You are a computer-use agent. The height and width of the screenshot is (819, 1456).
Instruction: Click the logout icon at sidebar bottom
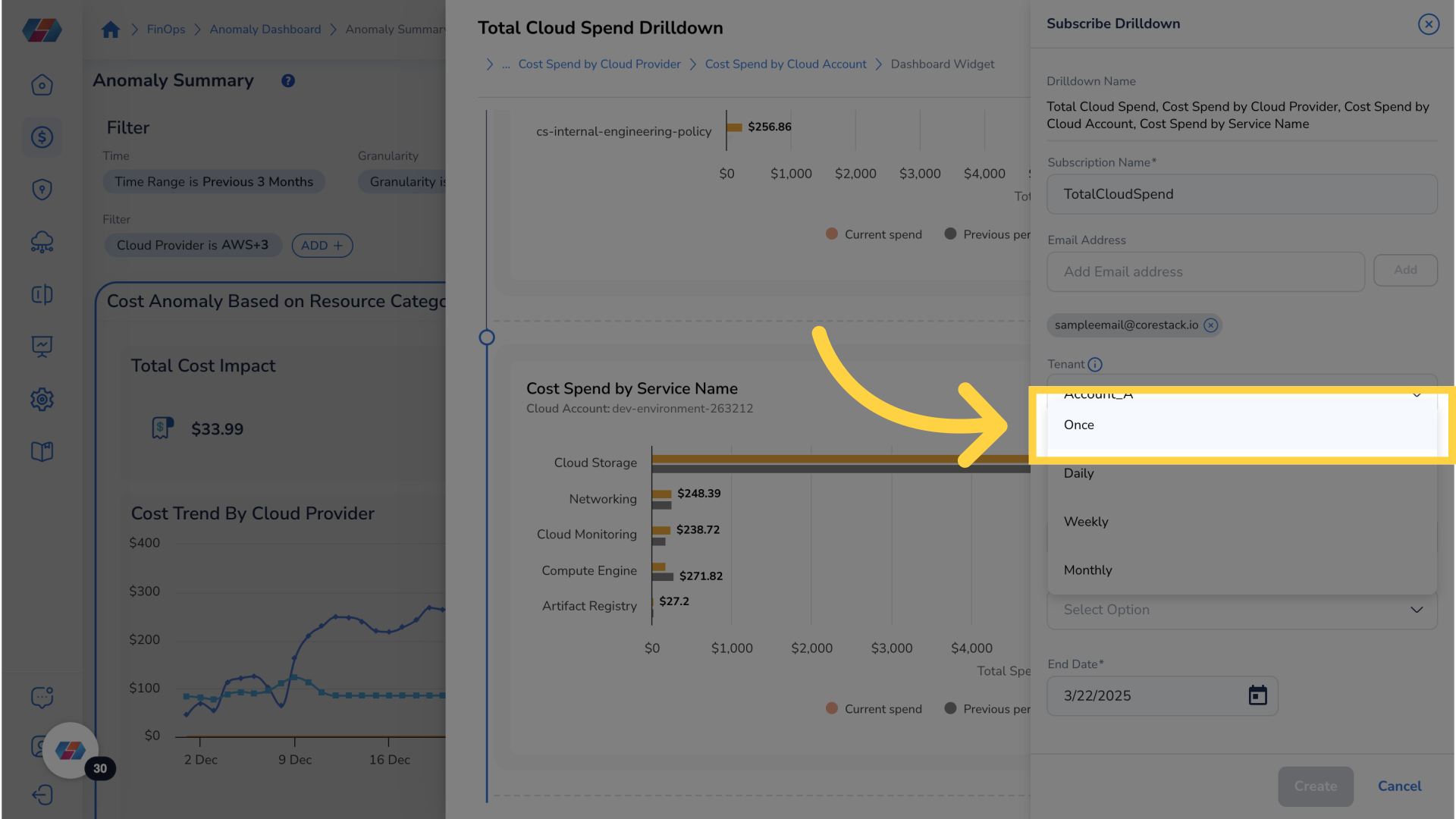[42, 795]
